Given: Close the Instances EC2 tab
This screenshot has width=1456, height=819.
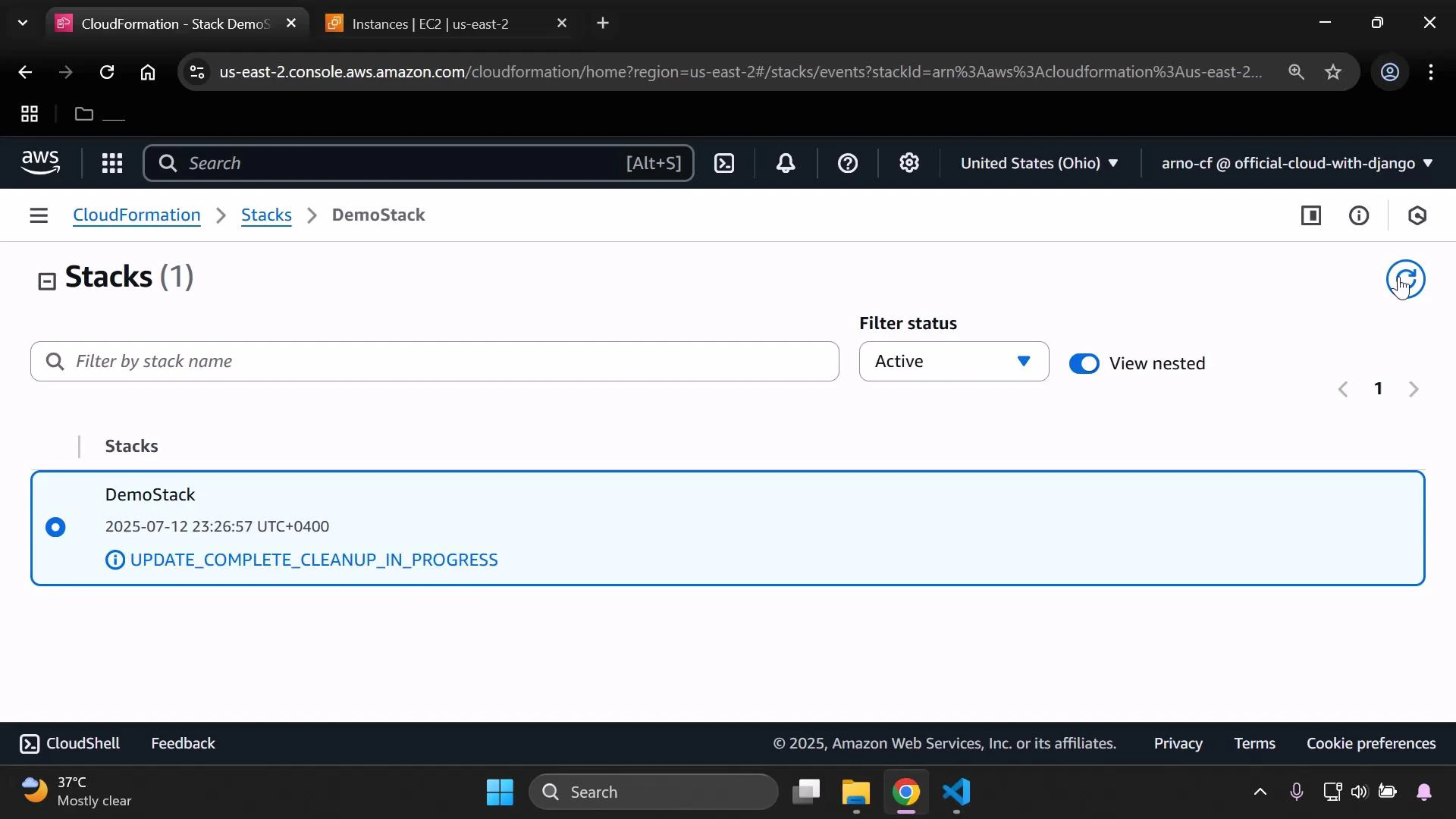Looking at the screenshot, I should [562, 24].
